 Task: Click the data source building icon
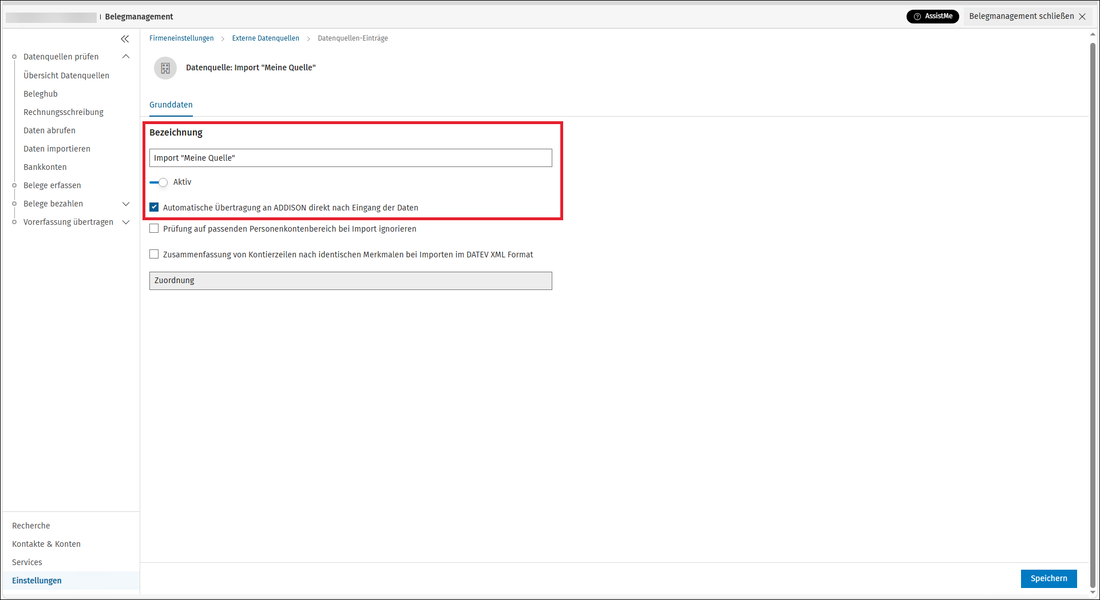(x=166, y=68)
